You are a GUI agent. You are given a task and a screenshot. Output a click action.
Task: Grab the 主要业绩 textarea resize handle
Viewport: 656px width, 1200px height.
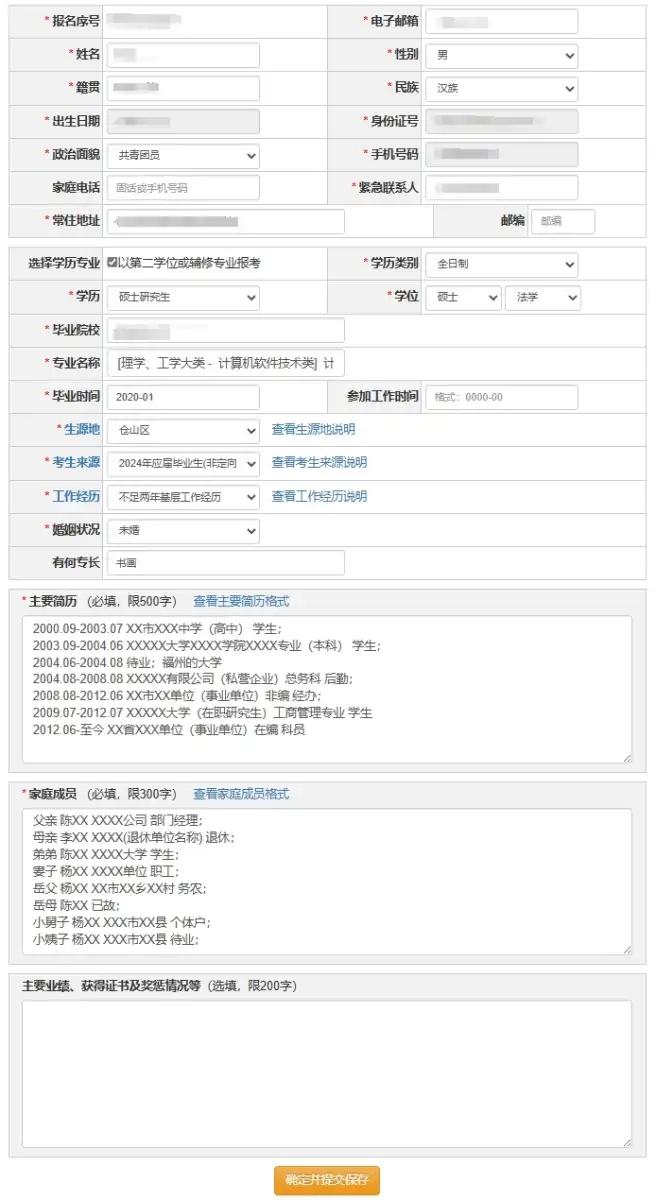pos(626,1142)
